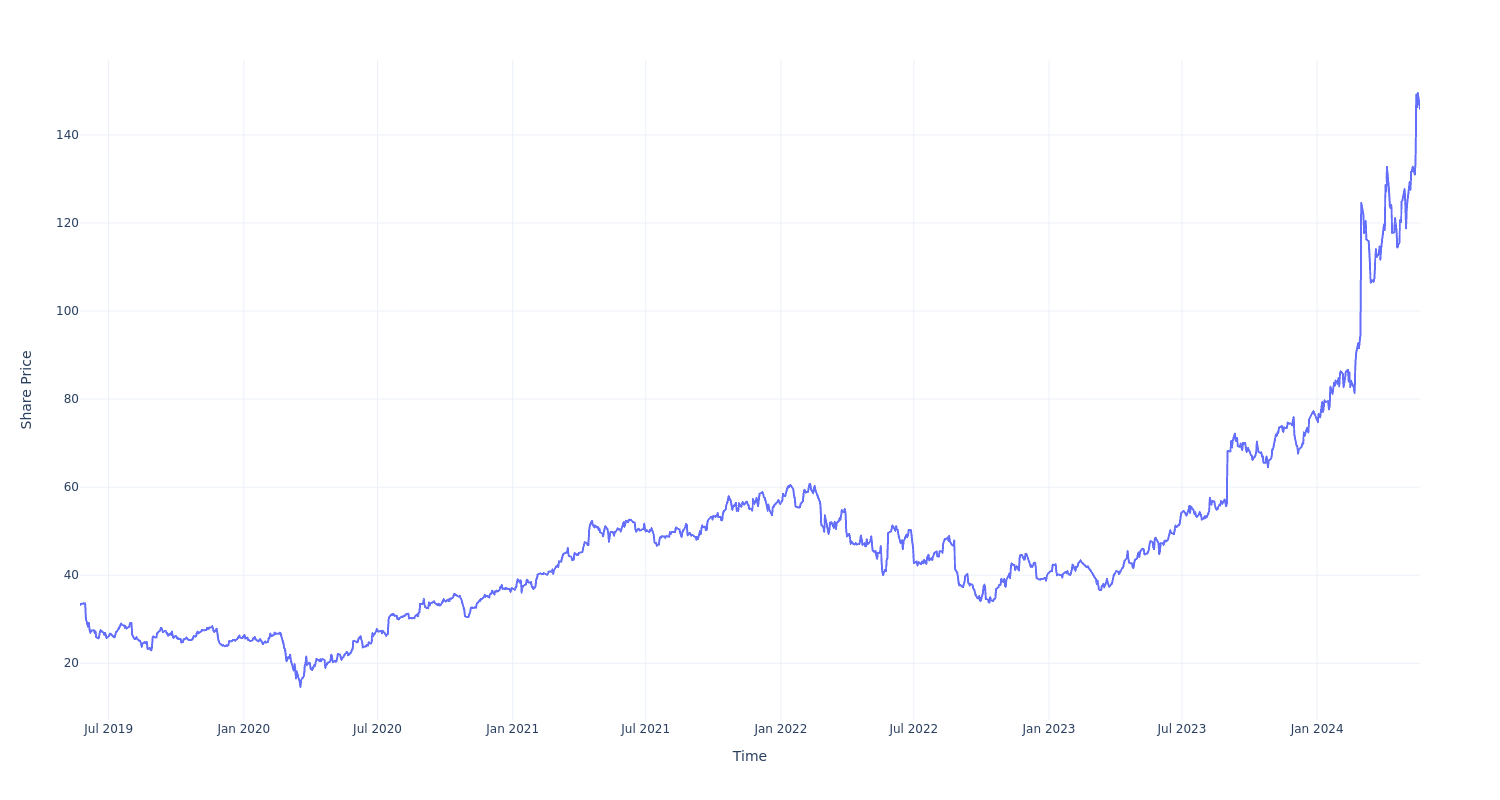Click the 'Jul 2020' x-axis label
Viewport: 1500px width, 800px height.
[x=377, y=729]
